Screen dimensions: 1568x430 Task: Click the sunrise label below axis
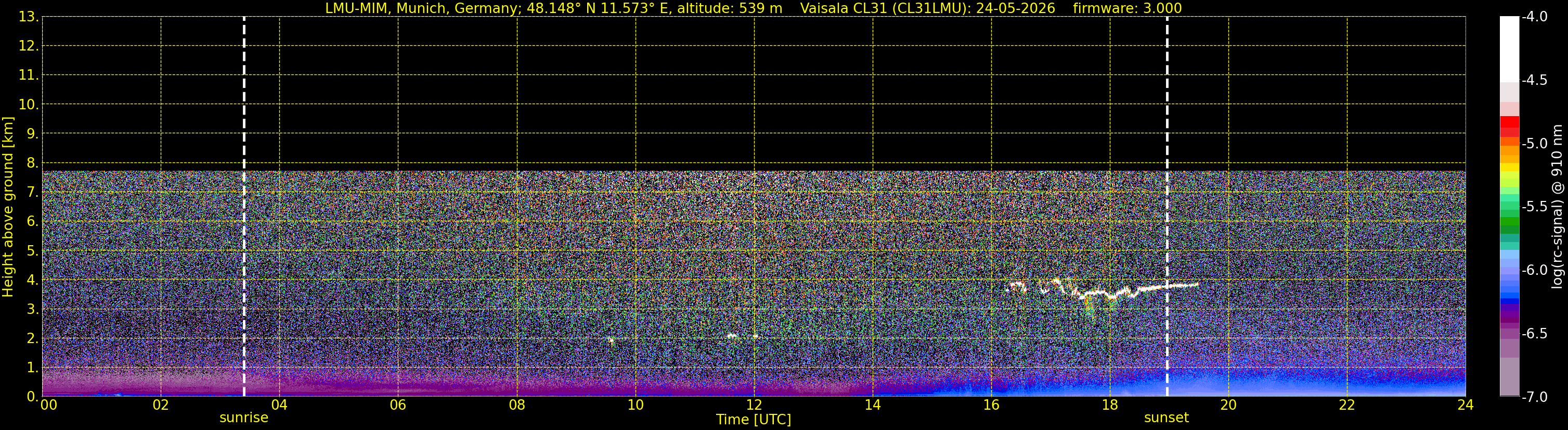pyautogui.click(x=243, y=418)
